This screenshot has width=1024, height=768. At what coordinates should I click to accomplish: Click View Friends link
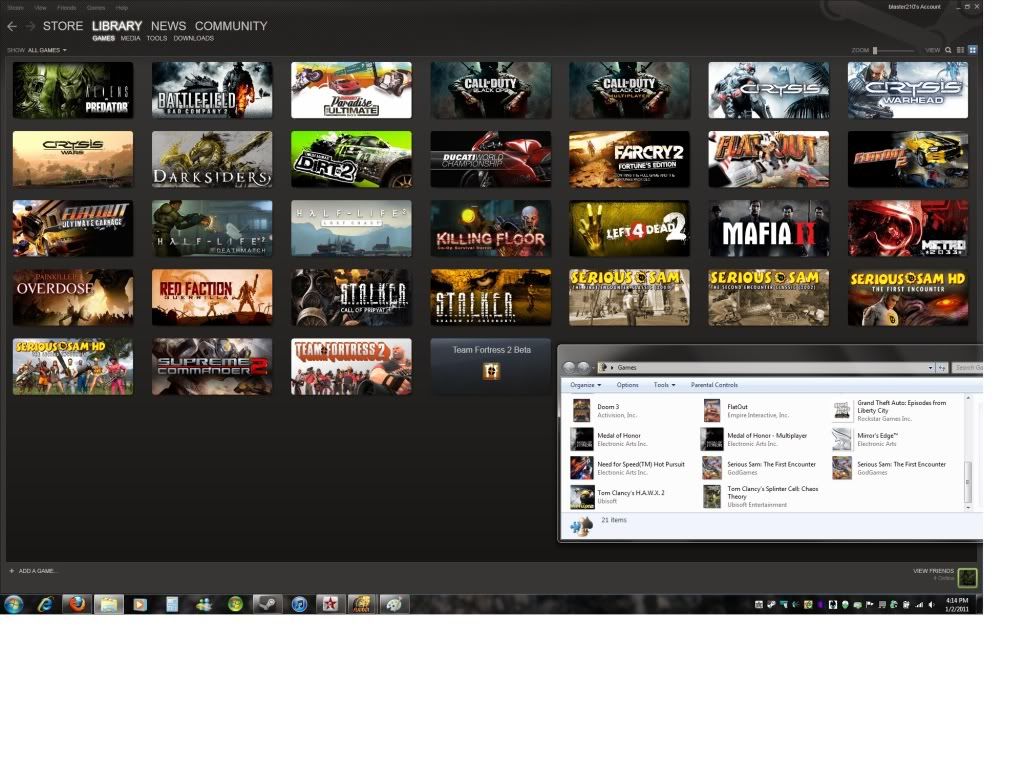coord(933,571)
